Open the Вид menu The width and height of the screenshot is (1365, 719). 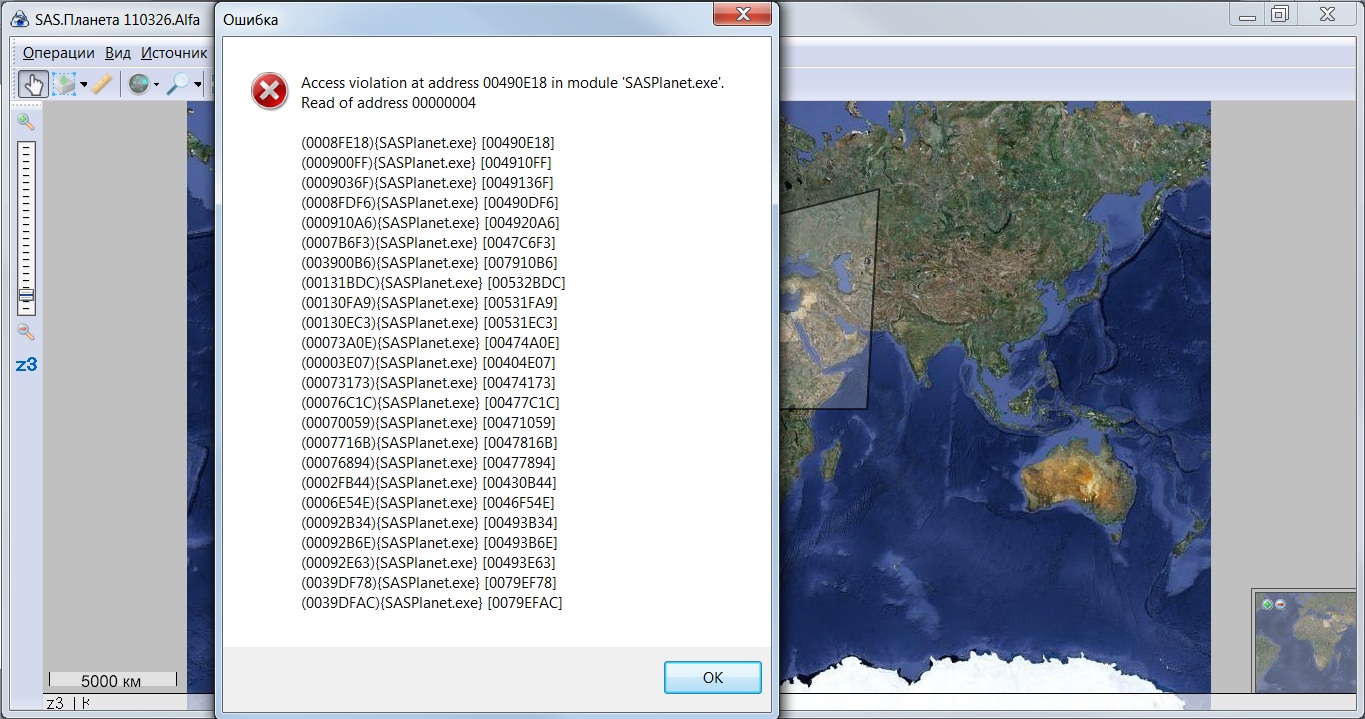(x=118, y=53)
